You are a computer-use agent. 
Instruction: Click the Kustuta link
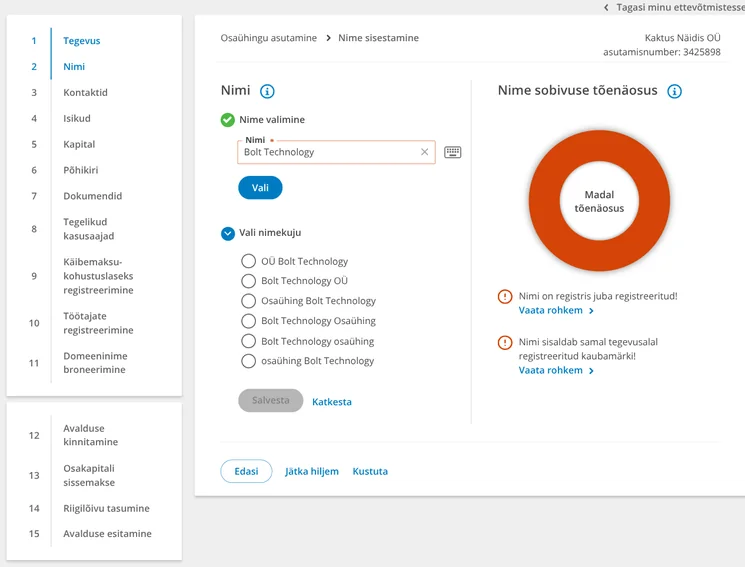(370, 471)
